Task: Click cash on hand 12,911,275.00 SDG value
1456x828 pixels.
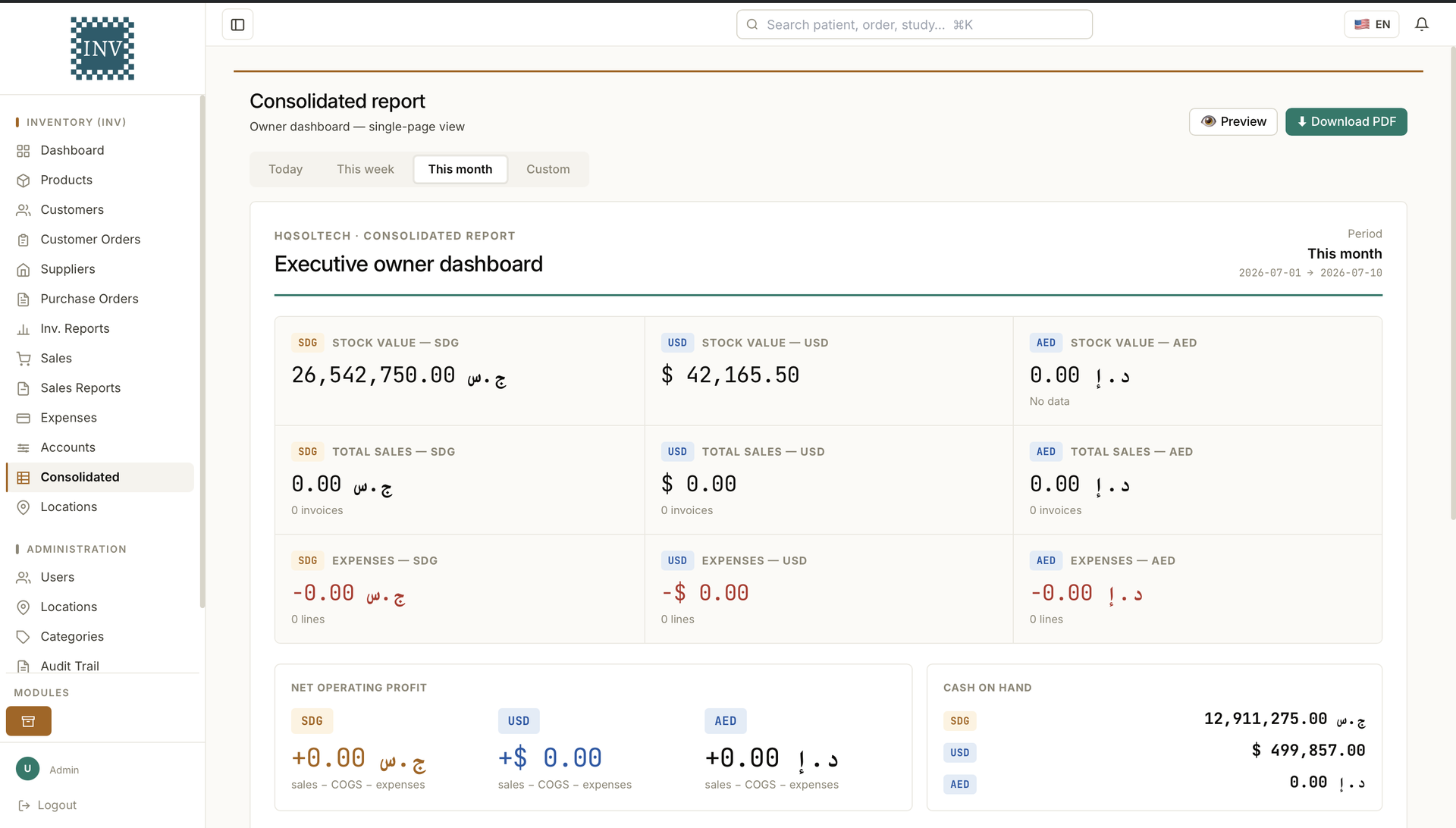Action: (1285, 719)
